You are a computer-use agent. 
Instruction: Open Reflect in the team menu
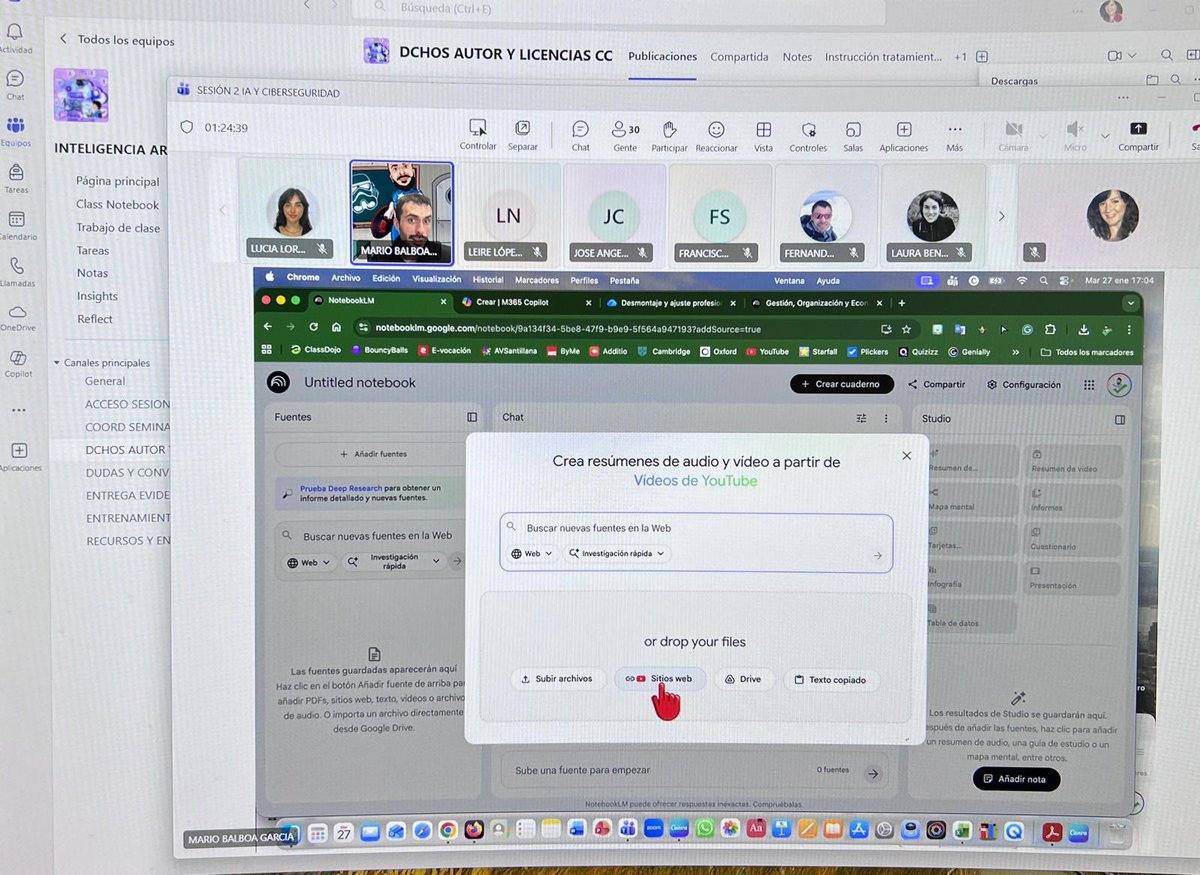[x=95, y=319]
